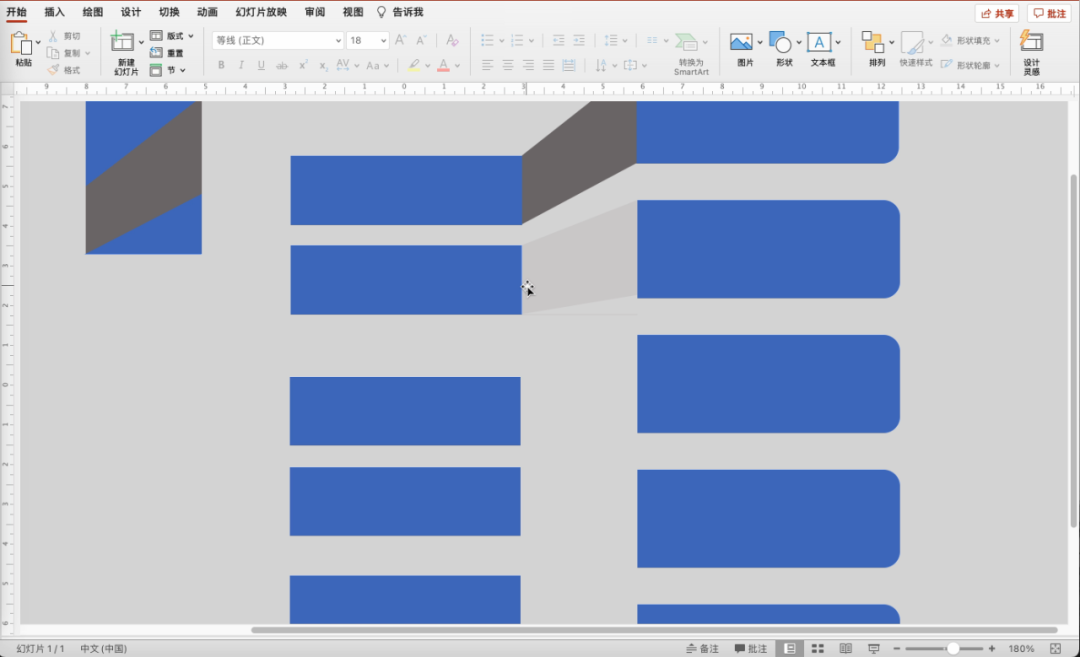Click Tell Me (告诉我) search
1080x657 pixels.
pyautogui.click(x=400, y=12)
